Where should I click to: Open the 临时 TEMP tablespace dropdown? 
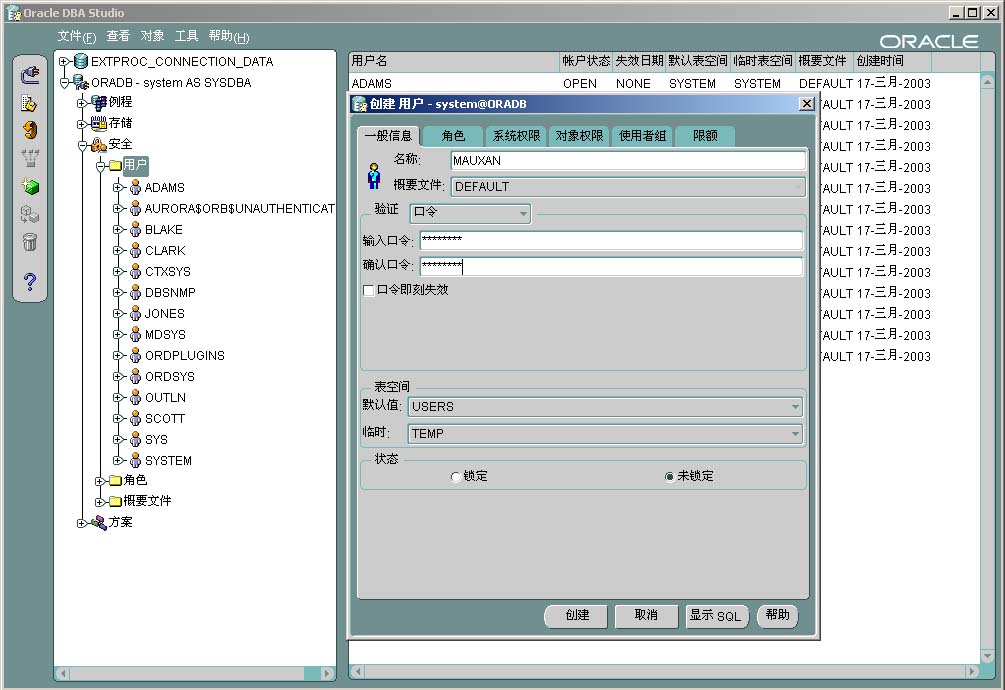click(x=605, y=434)
